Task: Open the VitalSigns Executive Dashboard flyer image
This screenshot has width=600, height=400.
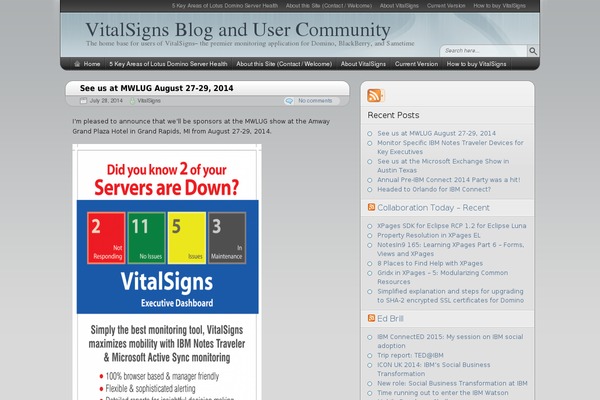Action: 167,272
